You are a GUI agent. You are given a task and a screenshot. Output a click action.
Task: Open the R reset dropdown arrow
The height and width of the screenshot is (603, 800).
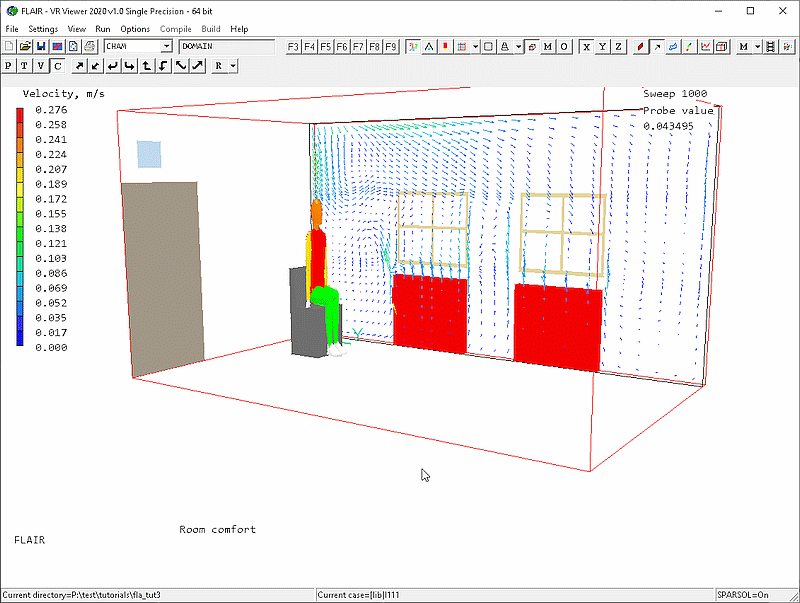pos(233,66)
